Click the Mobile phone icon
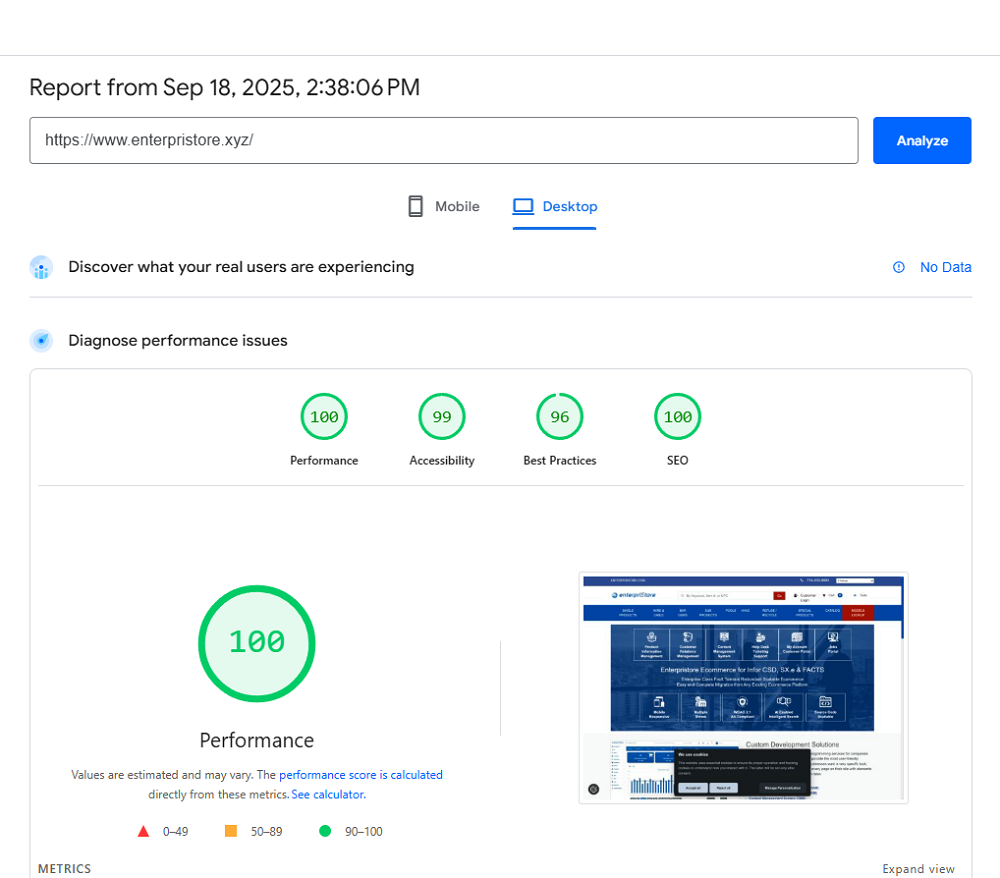 point(415,207)
